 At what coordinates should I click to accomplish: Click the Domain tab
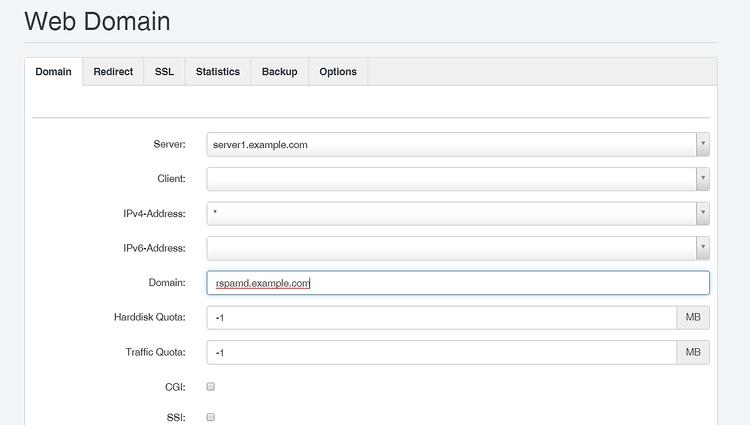coord(53,72)
